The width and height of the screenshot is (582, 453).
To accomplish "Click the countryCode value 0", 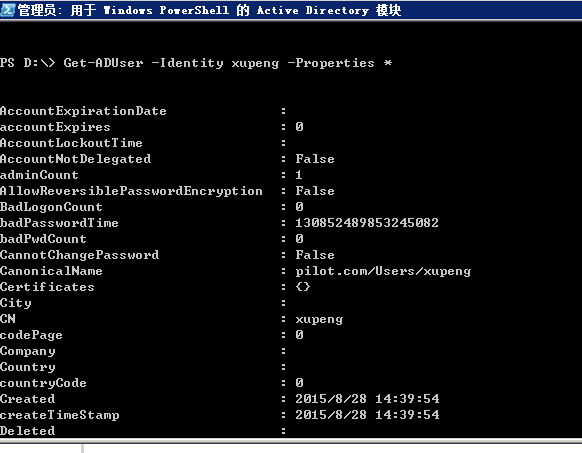I will coord(300,383).
